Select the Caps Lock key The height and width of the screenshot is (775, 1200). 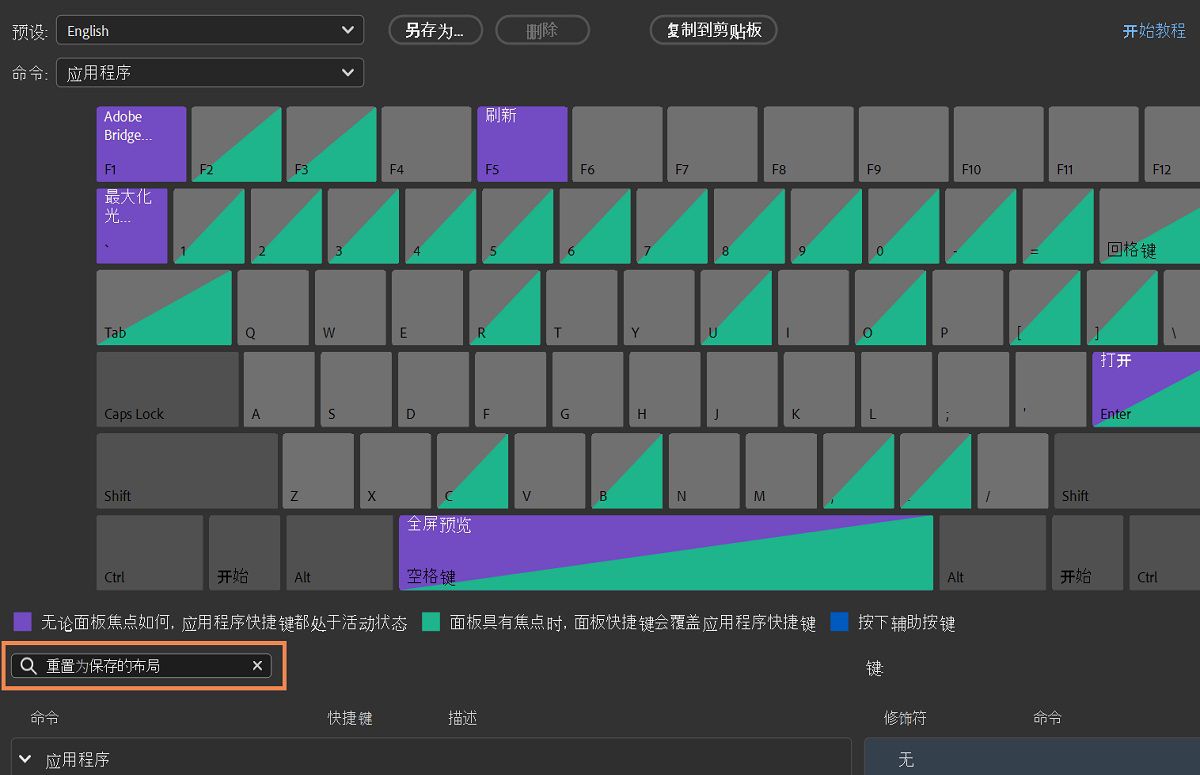[168, 389]
